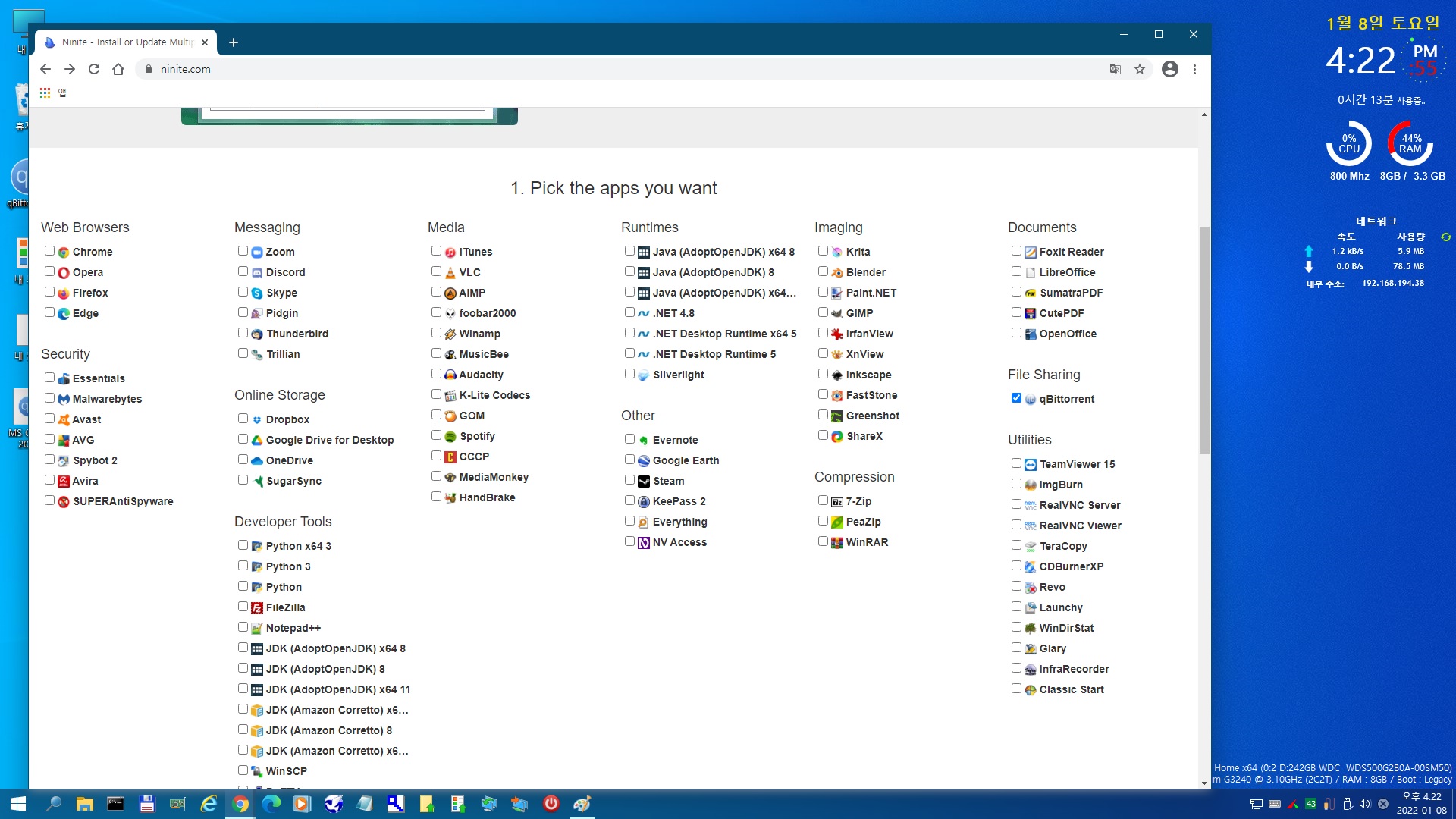Check the LibreOffice checkbox
The height and width of the screenshot is (819, 1456).
1016,271
